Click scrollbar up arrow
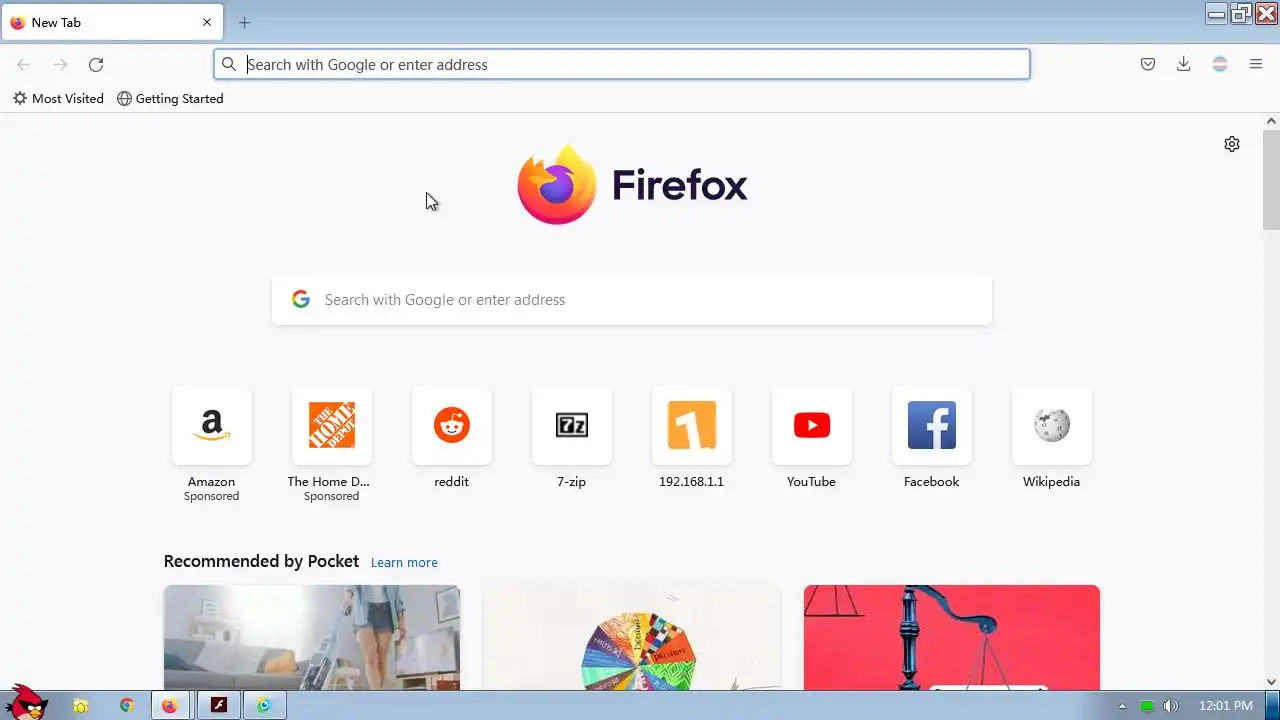This screenshot has height=720, width=1280. click(1271, 121)
